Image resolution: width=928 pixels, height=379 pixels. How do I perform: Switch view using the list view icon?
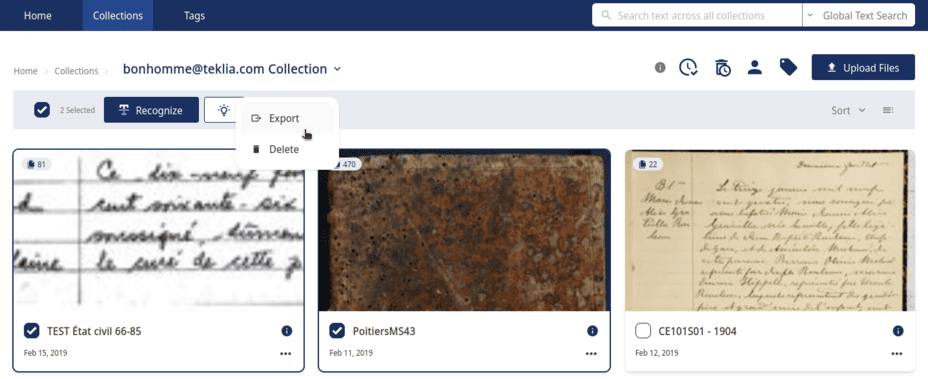click(x=888, y=110)
